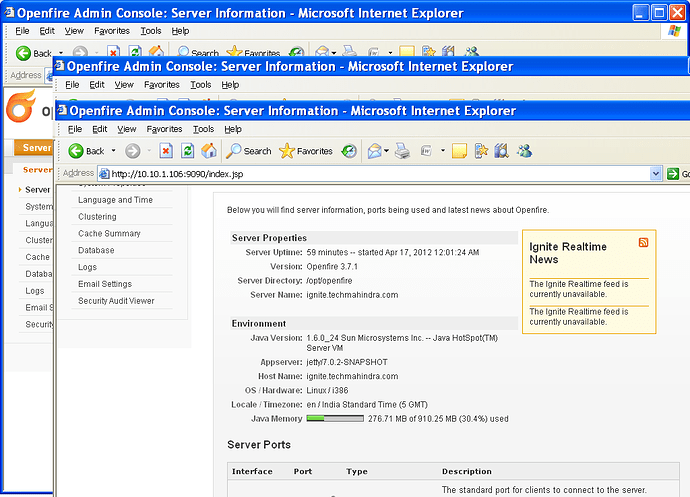690x497 pixels.
Task: Click the page icon in the front window title bar
Action: (62, 110)
